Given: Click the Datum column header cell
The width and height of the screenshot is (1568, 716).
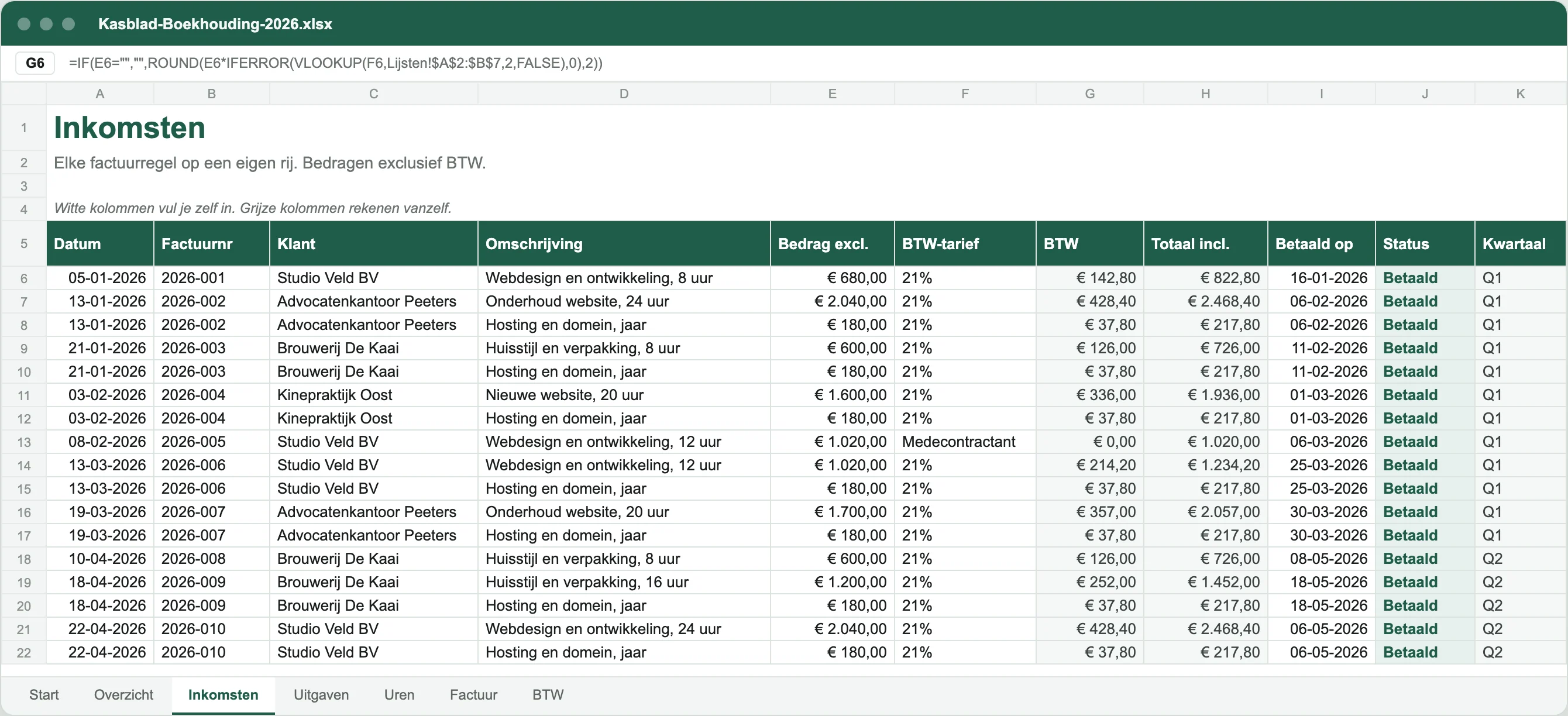Looking at the screenshot, I should click(x=100, y=244).
